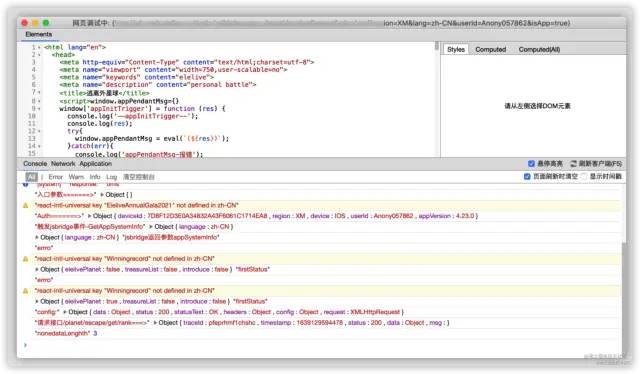Click the first "errro" log entry
The width and height of the screenshot is (640, 374).
click(x=44, y=248)
